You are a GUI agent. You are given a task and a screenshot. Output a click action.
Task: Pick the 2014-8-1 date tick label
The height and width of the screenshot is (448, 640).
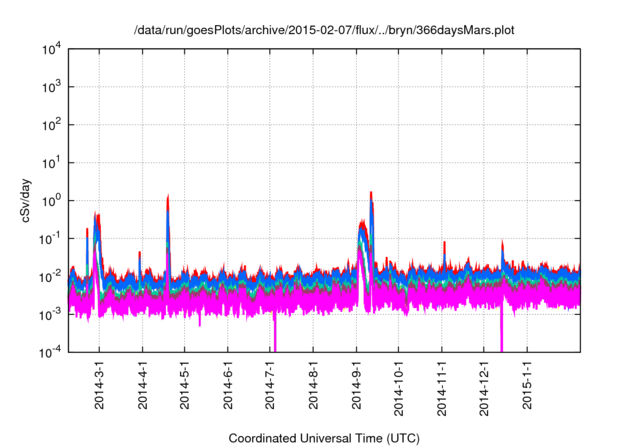tap(314, 385)
